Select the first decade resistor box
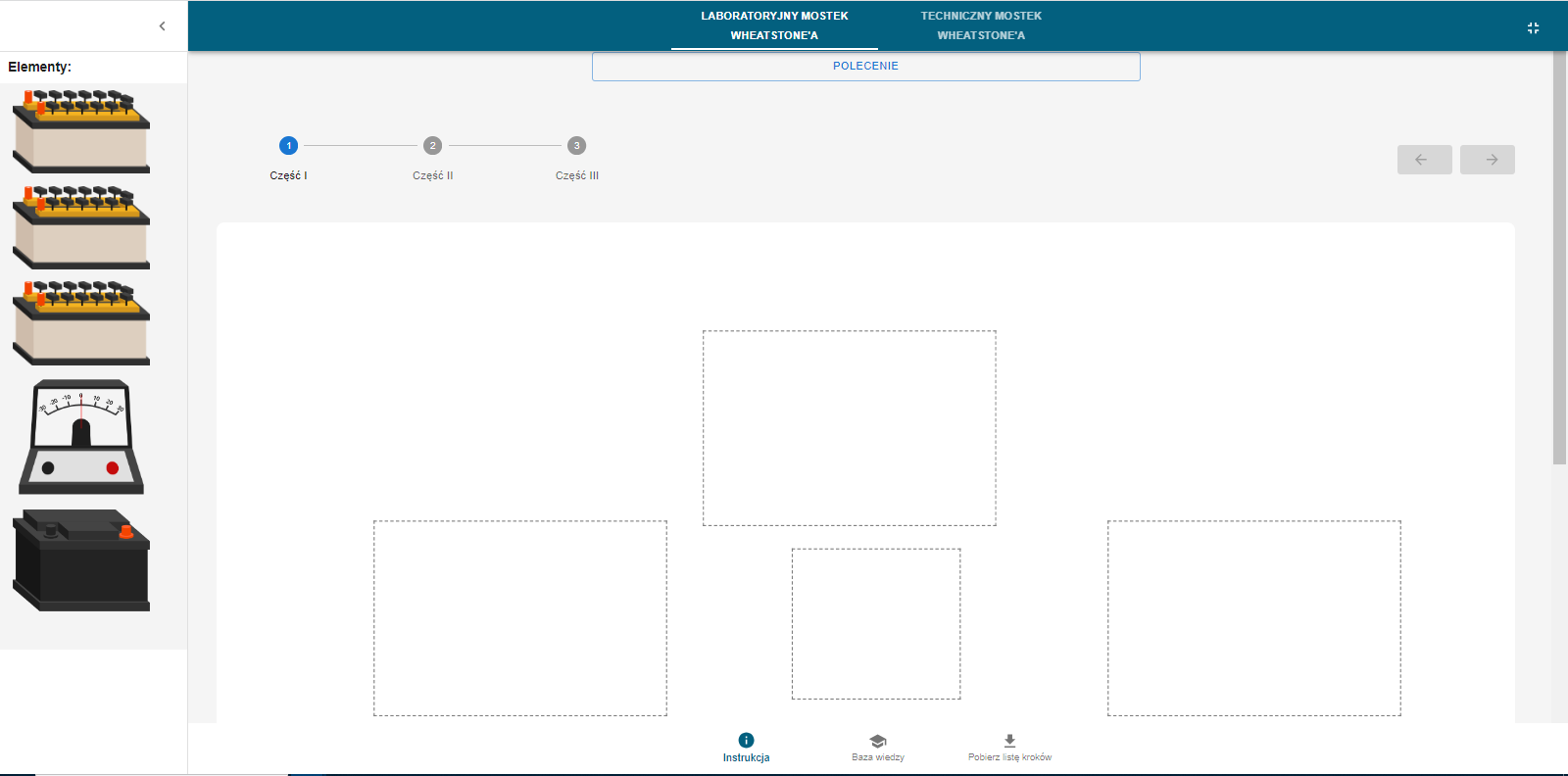This screenshot has height=776, width=1568. (81, 131)
